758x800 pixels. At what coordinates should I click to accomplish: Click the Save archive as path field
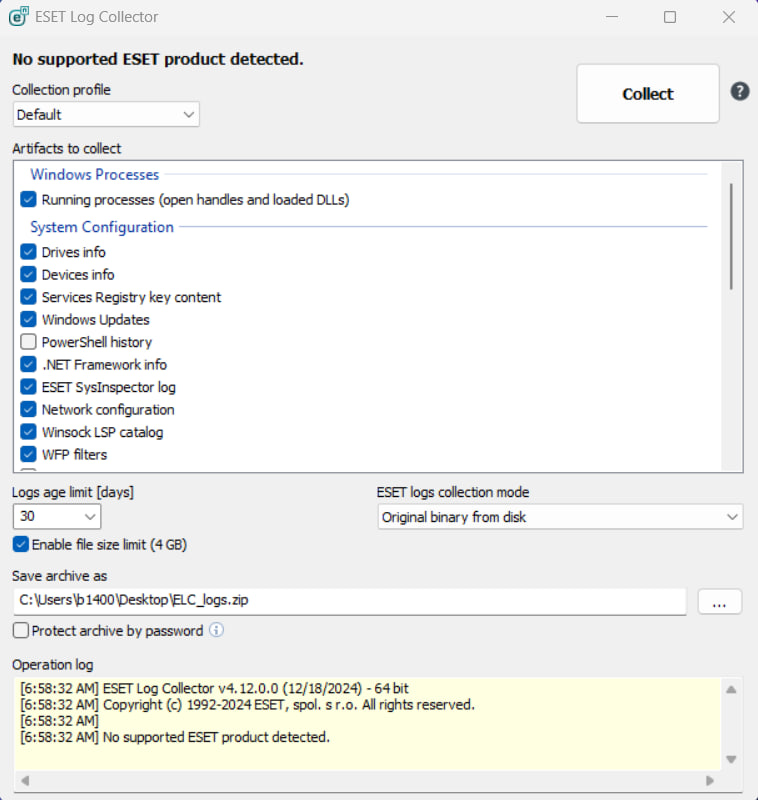349,601
